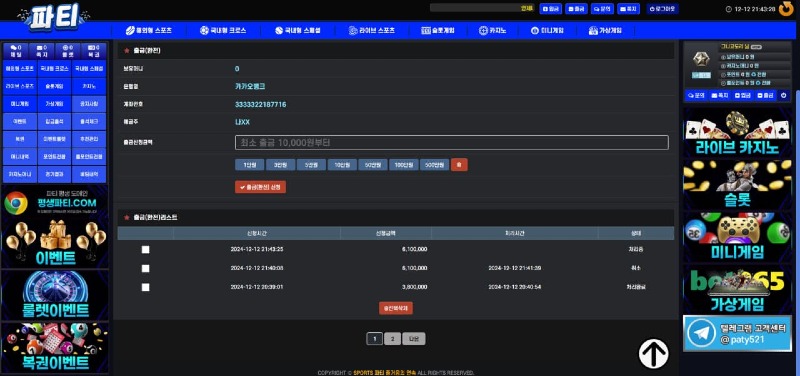Open 카지노 in the blue navigation bar
Viewport: 800px width, 376px height.
[x=492, y=31]
